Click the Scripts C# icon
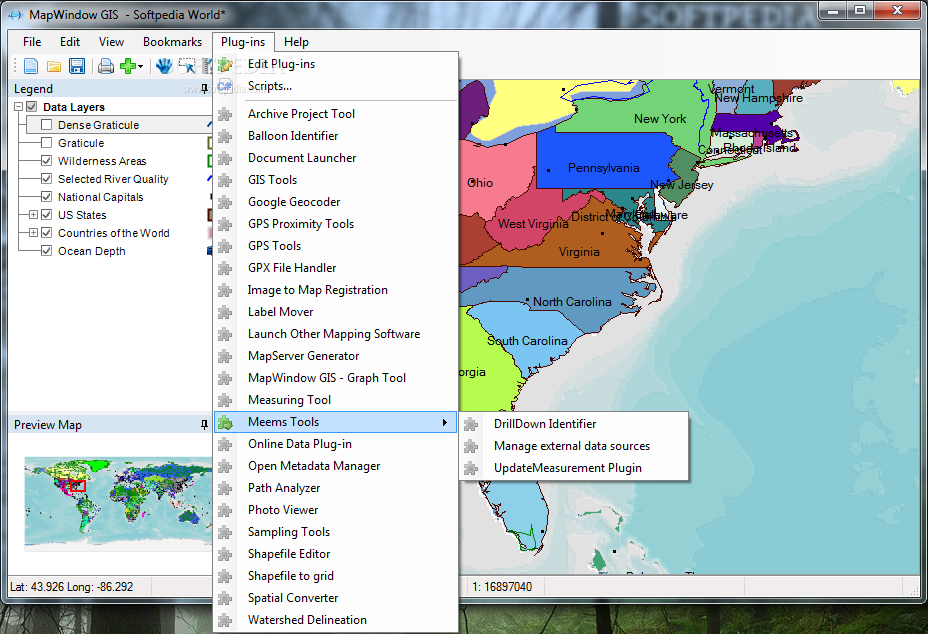Viewport: 928px width, 634px height. tap(225, 86)
